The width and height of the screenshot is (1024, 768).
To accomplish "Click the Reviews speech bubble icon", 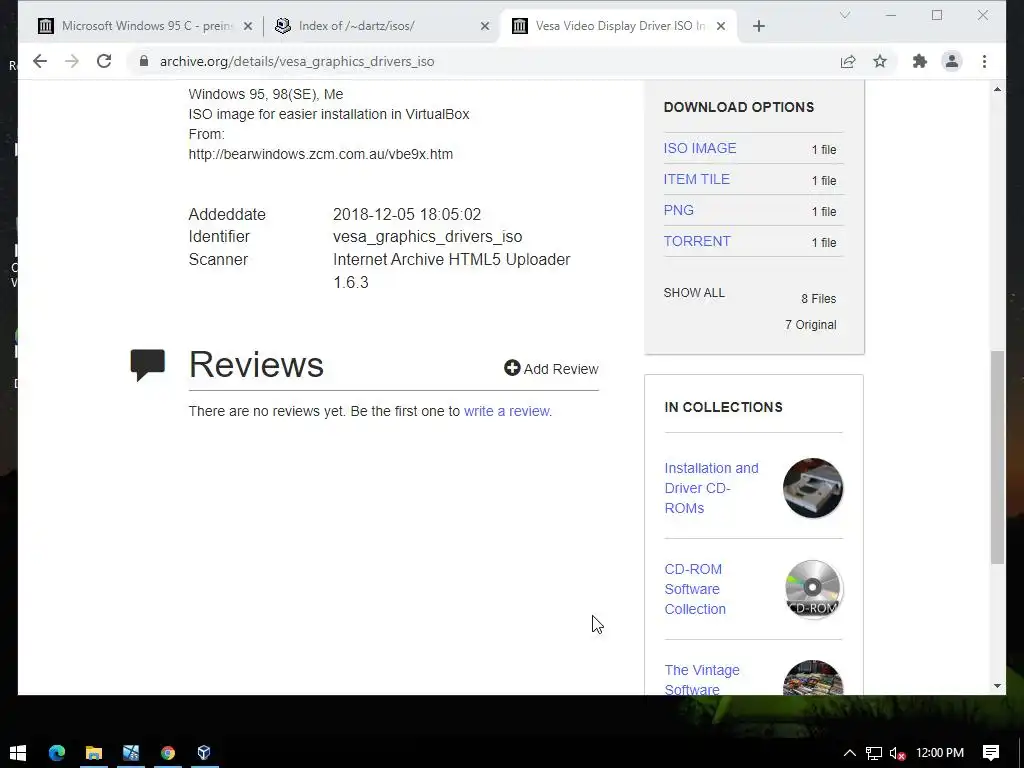I will (x=148, y=365).
